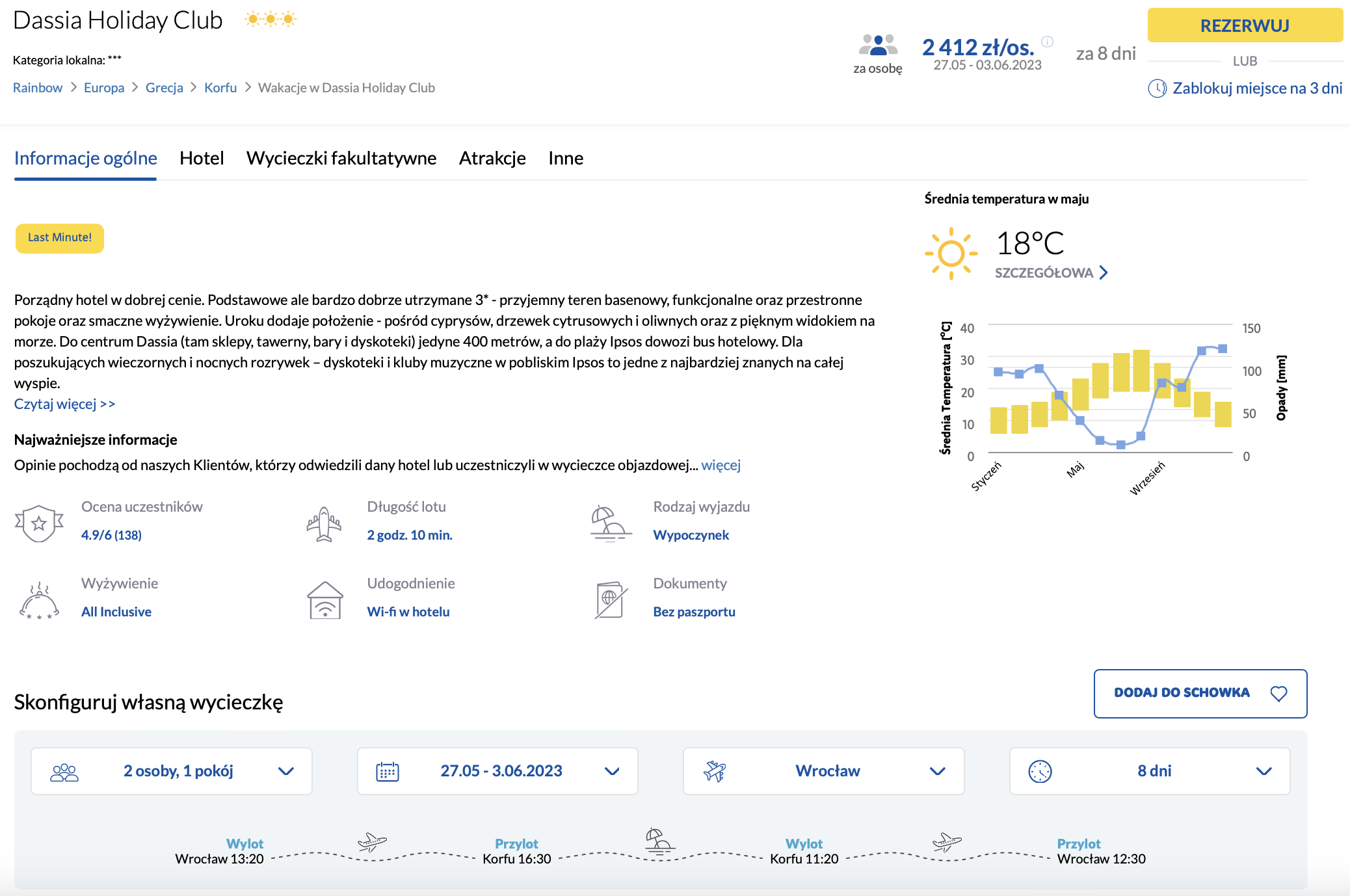Click the flight length airplane icon
Viewport: 1350px width, 896px height.
(324, 524)
